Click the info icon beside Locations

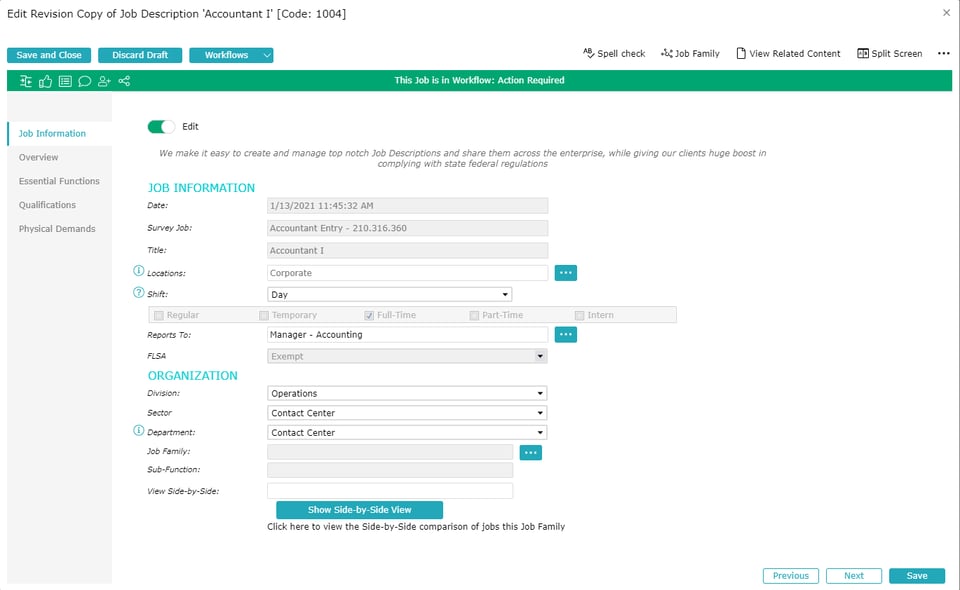(139, 272)
